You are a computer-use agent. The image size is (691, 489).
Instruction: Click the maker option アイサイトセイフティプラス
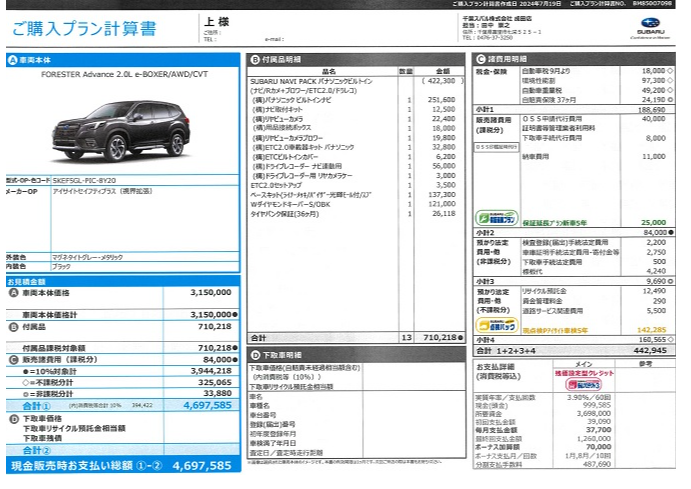102,191
